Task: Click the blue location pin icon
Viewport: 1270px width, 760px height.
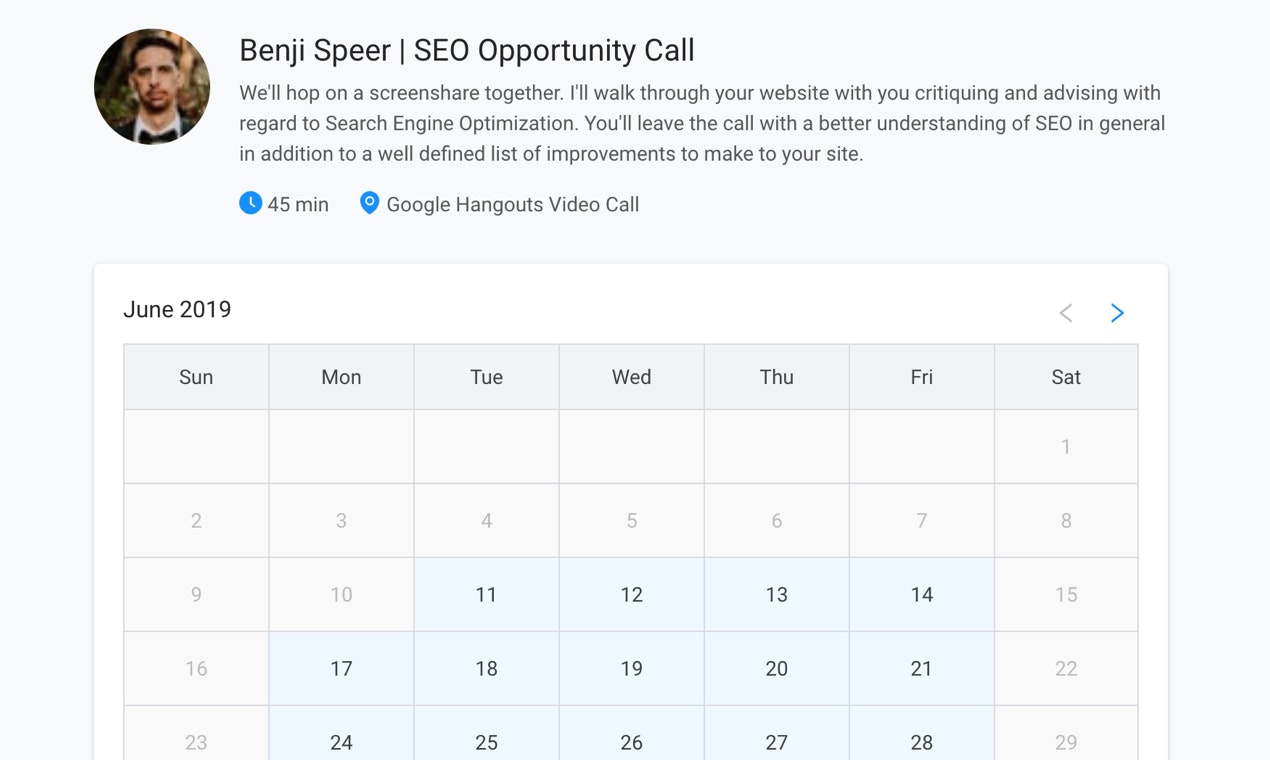Action: point(369,203)
